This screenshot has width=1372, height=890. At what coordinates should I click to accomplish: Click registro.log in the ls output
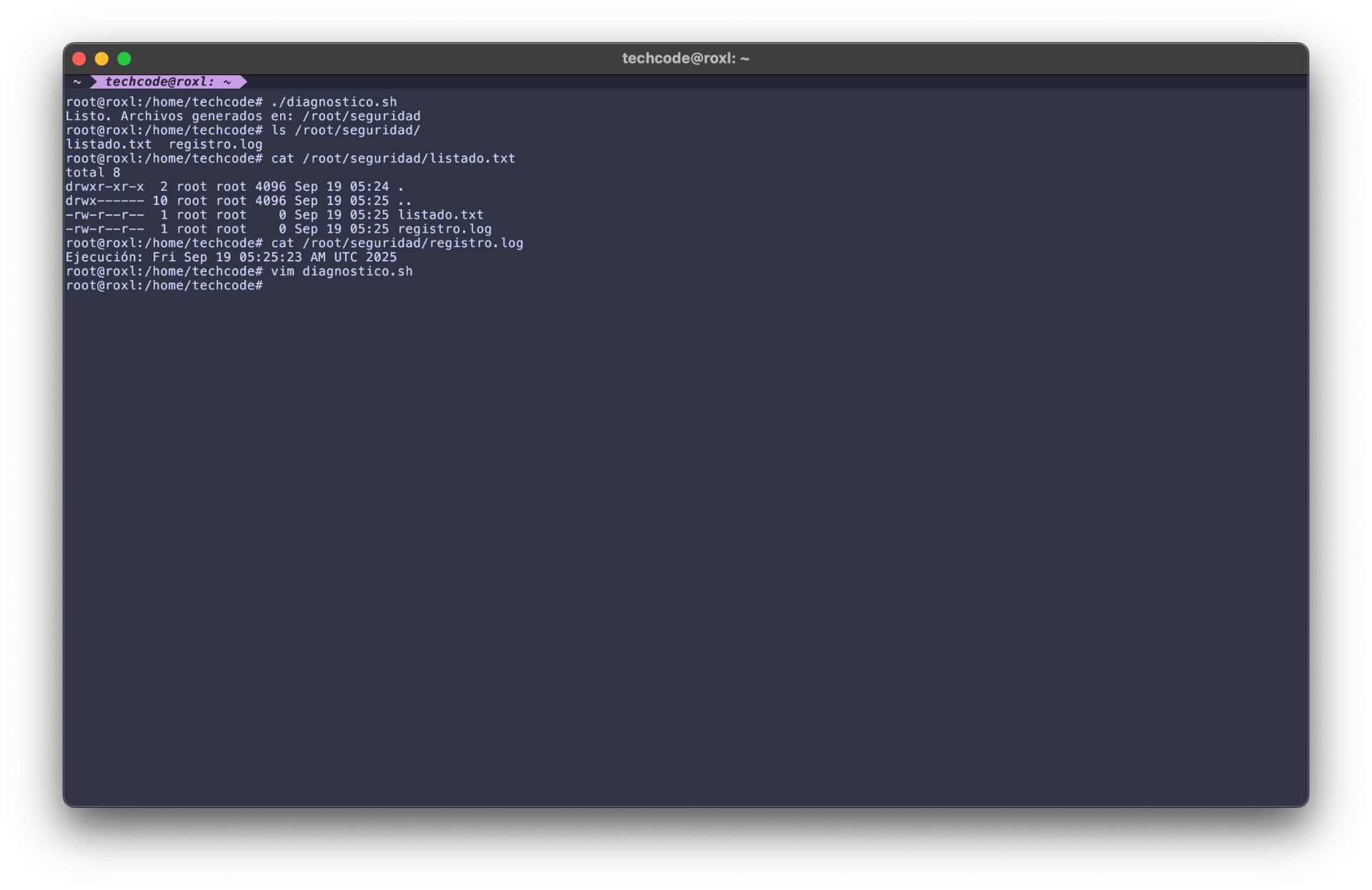[x=215, y=144]
